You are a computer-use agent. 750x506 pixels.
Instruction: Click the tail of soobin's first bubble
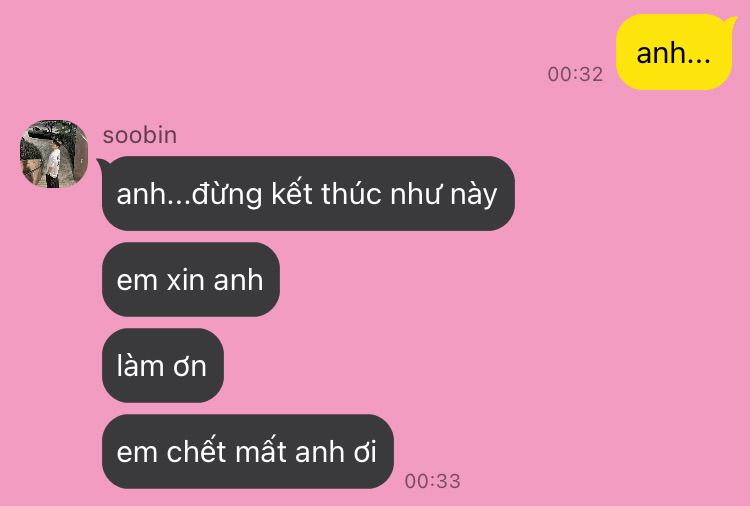[102, 165]
